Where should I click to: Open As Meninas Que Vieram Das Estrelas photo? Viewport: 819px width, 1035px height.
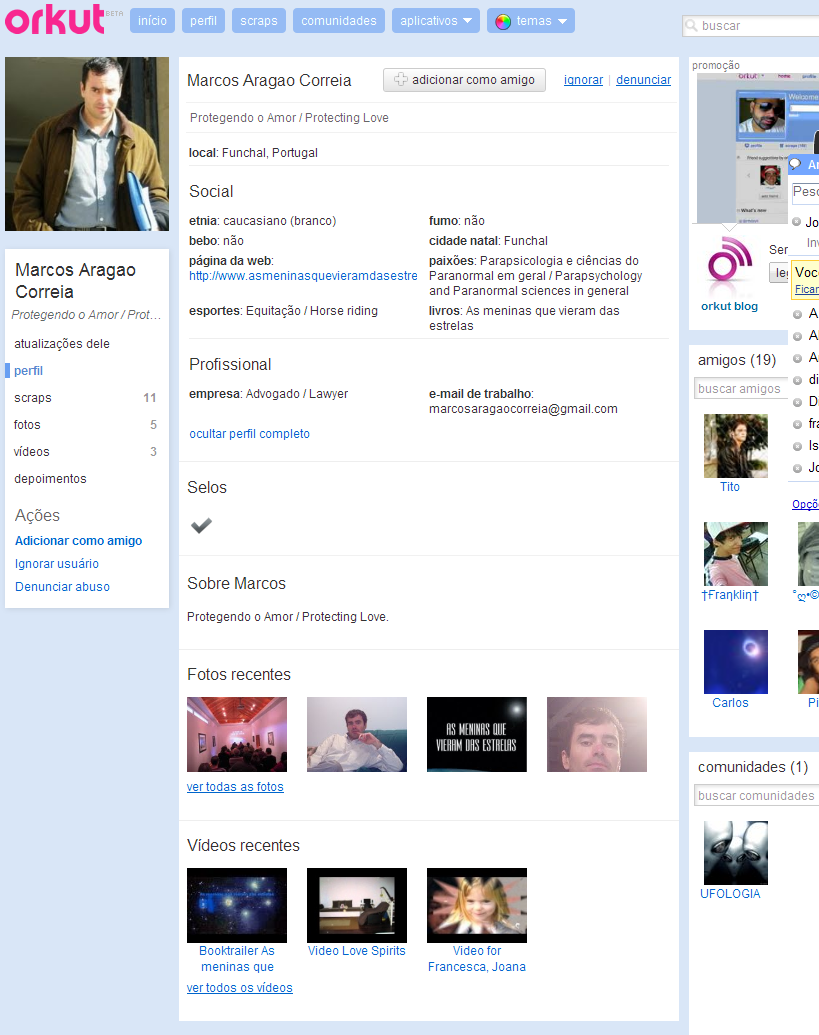[477, 734]
